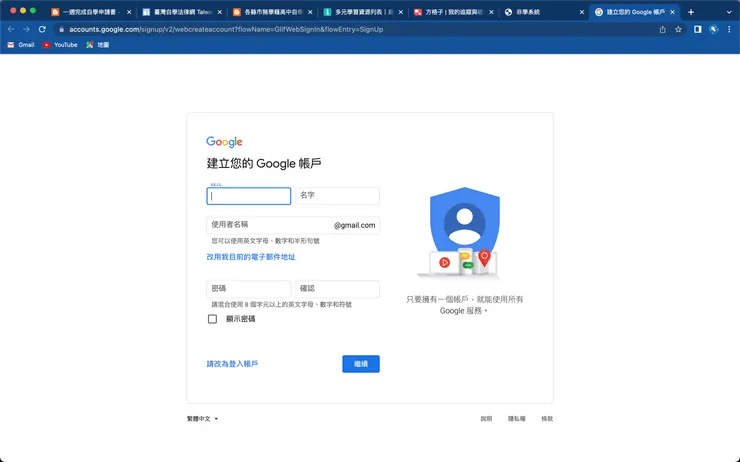Focus the 密碼 password field

point(248,289)
